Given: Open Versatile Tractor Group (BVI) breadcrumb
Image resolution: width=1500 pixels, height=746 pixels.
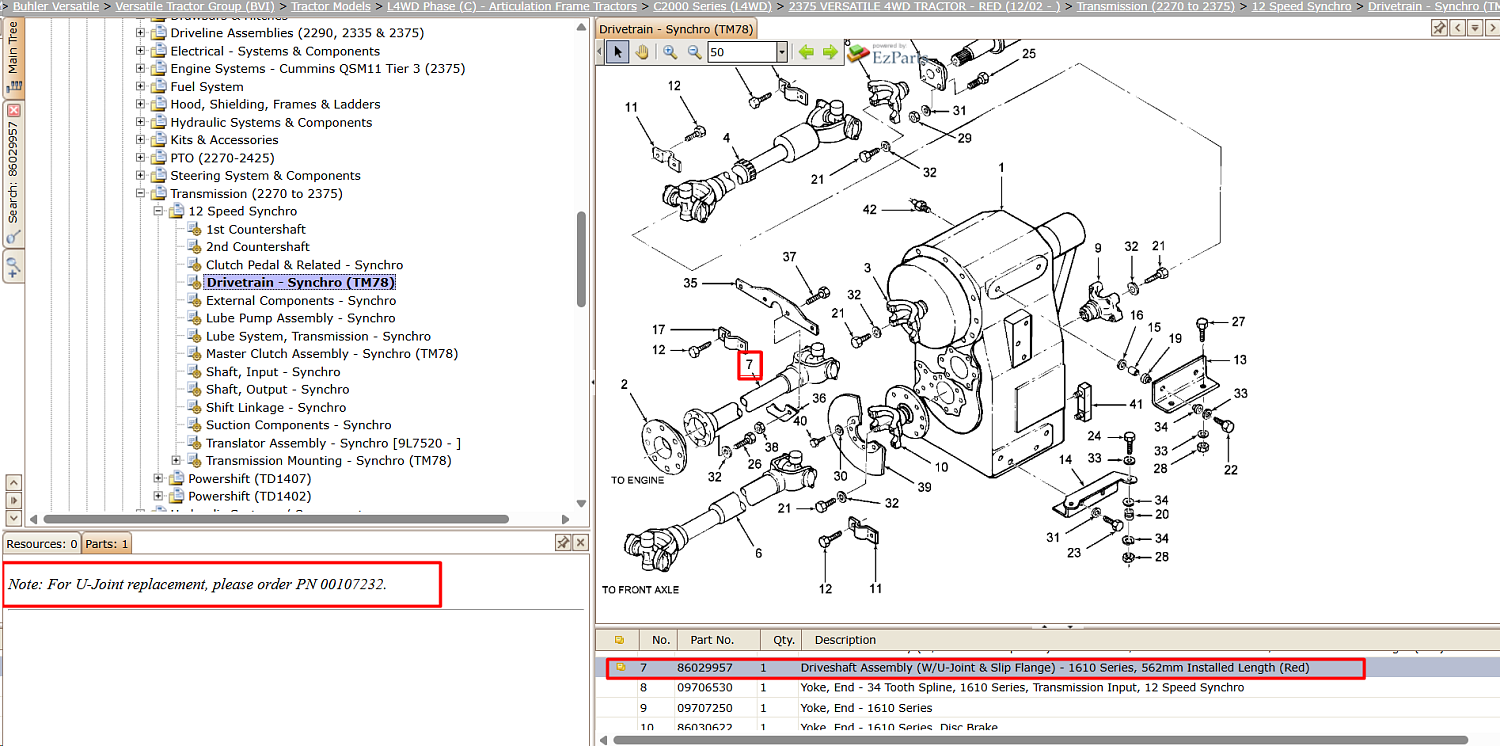Looking at the screenshot, I should (x=195, y=6).
